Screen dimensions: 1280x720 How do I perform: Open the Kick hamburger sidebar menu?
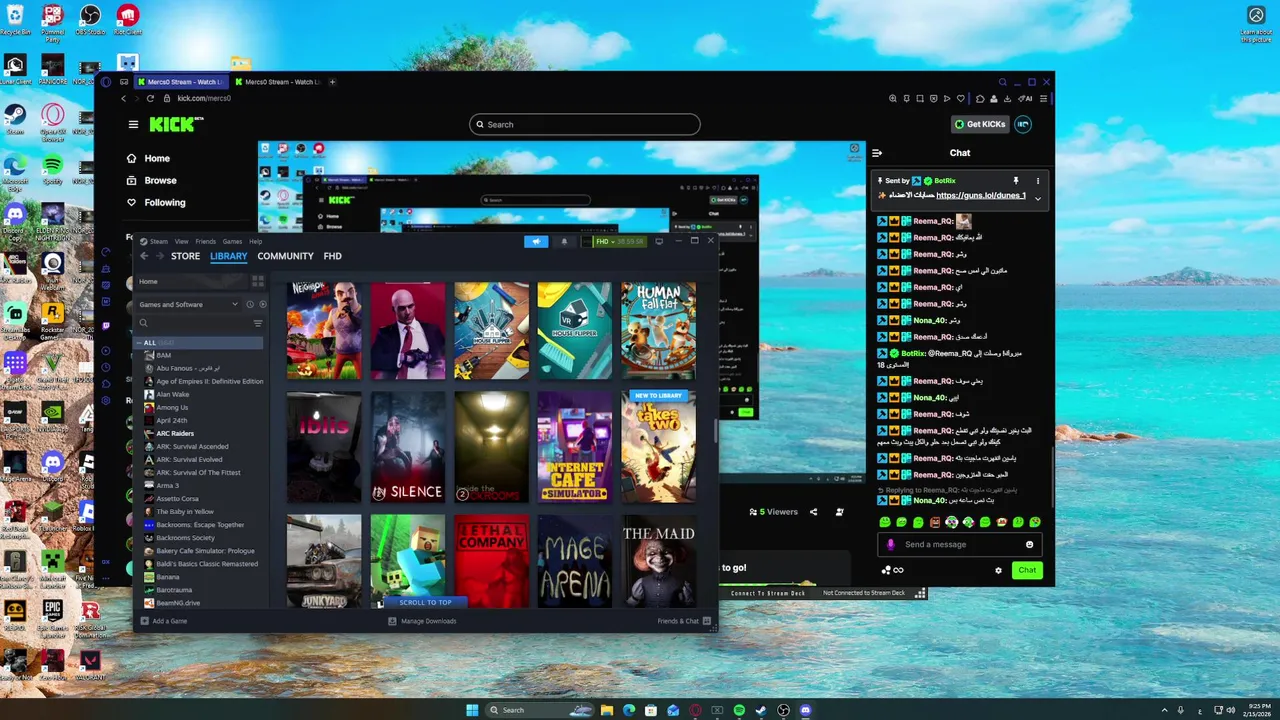tap(133, 125)
